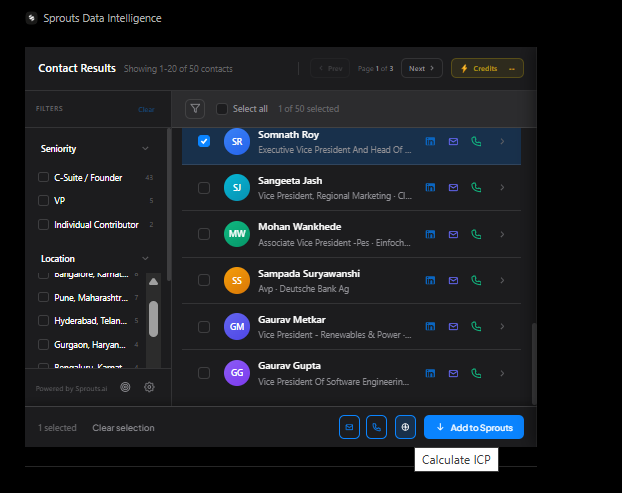Image resolution: width=622 pixels, height=493 pixels.
Task: Click the Sprouts Data Intelligence logo
Action: tap(31, 18)
